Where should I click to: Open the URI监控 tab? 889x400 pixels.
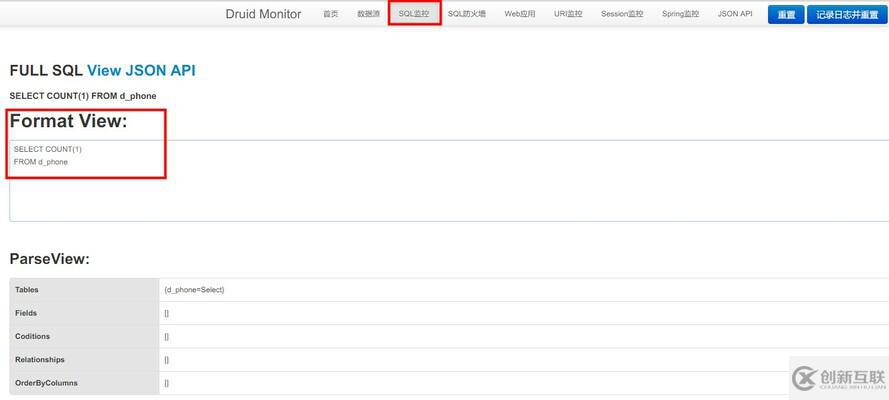coord(568,14)
